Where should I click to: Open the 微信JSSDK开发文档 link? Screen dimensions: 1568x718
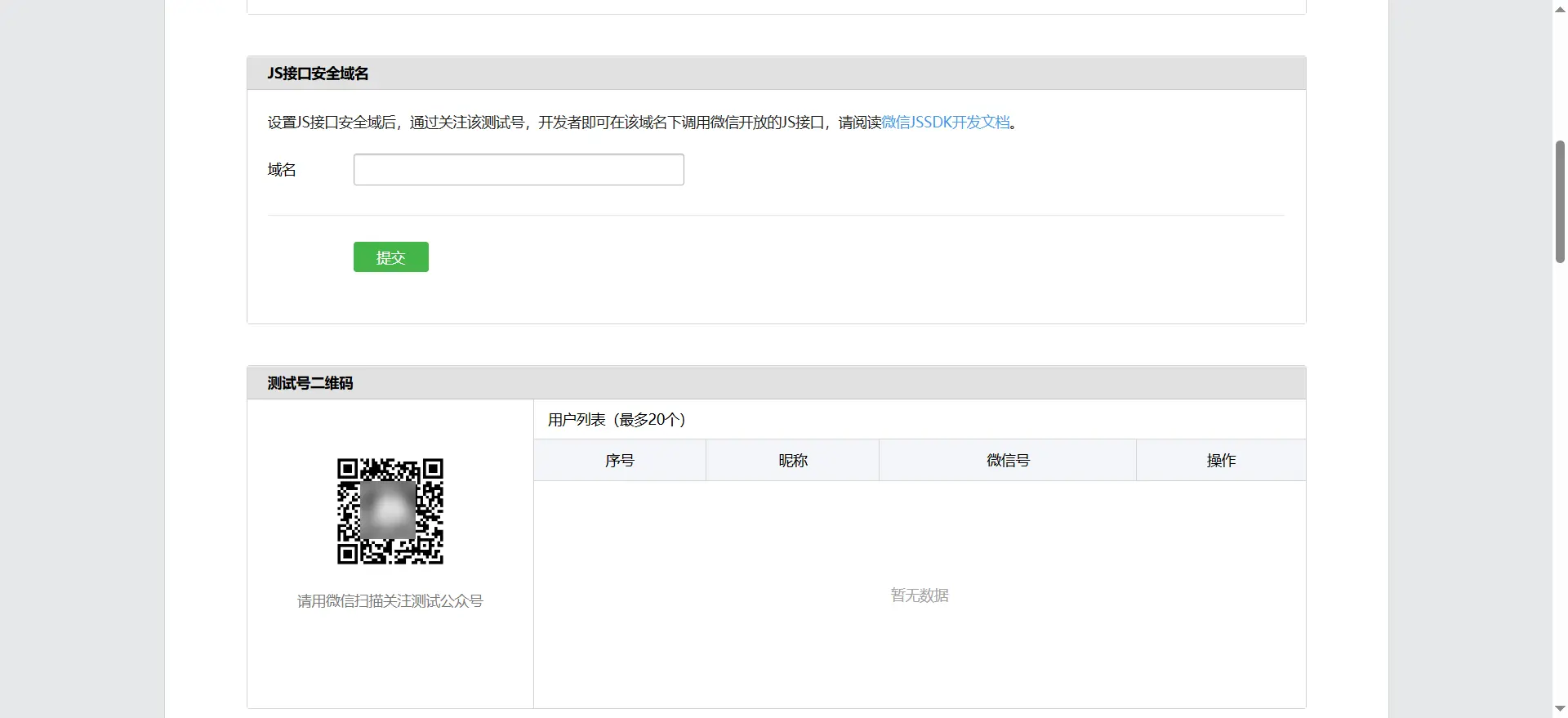[x=946, y=123]
